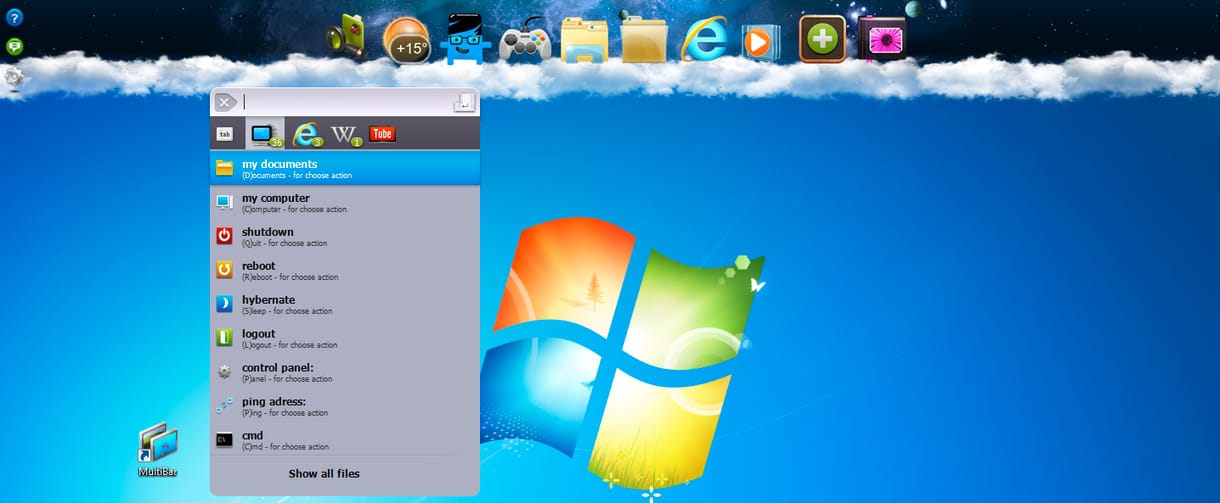Image resolution: width=1220 pixels, height=503 pixels.
Task: Select the "cmd" entry
Action: click(x=345, y=440)
